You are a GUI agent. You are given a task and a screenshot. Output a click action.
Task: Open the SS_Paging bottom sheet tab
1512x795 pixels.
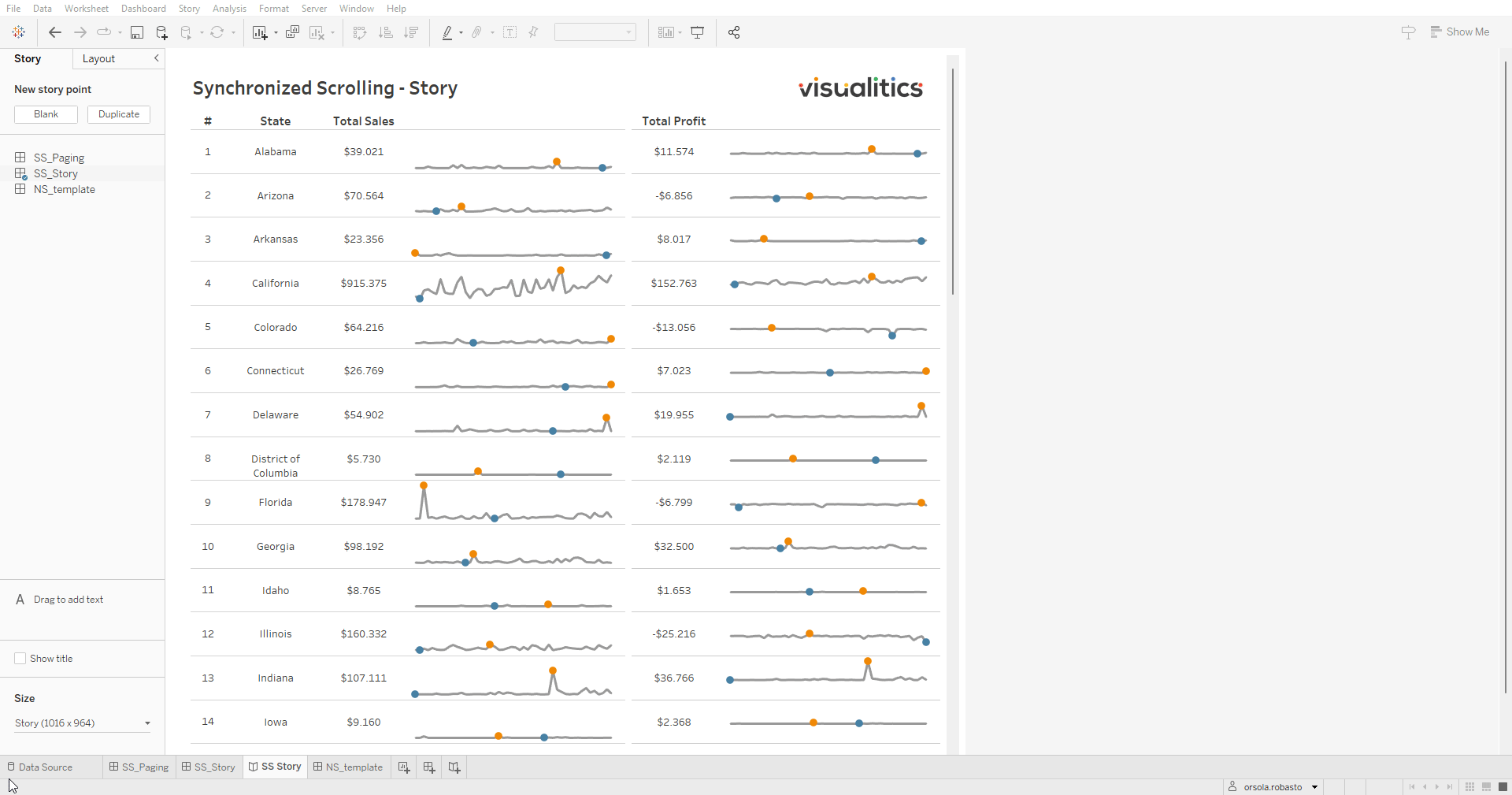pos(139,767)
